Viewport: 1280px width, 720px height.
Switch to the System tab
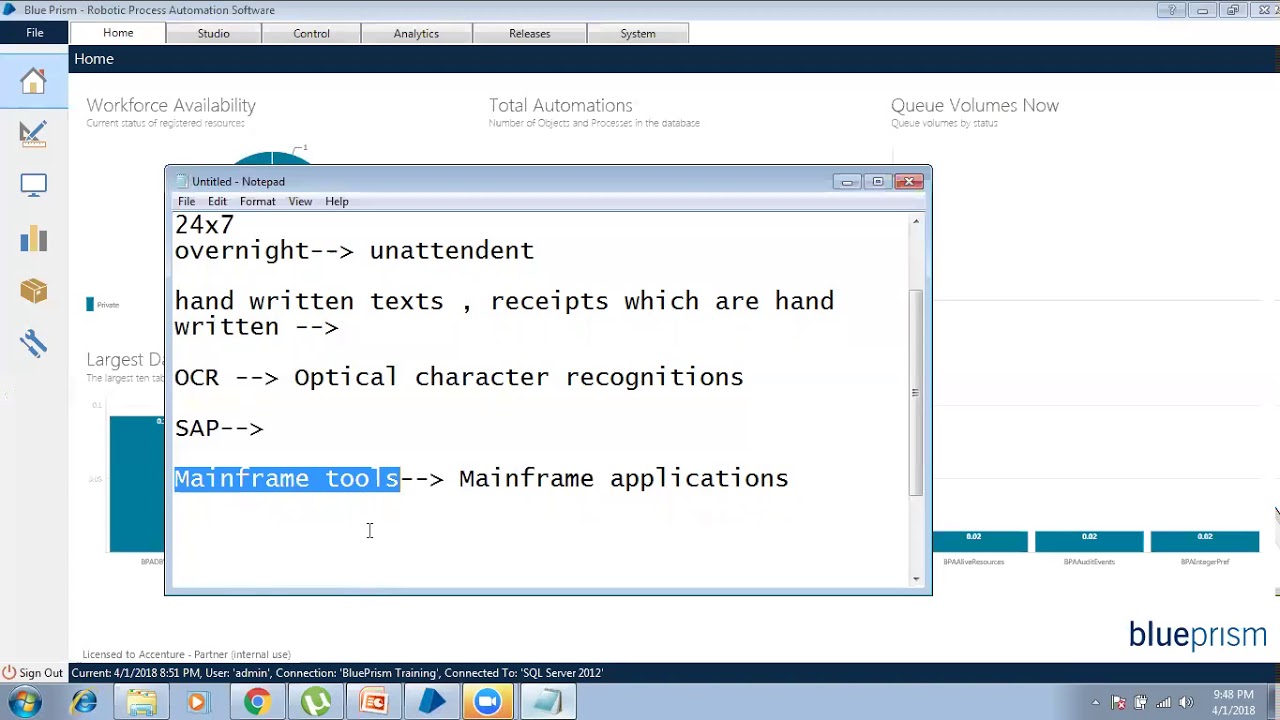pyautogui.click(x=638, y=34)
